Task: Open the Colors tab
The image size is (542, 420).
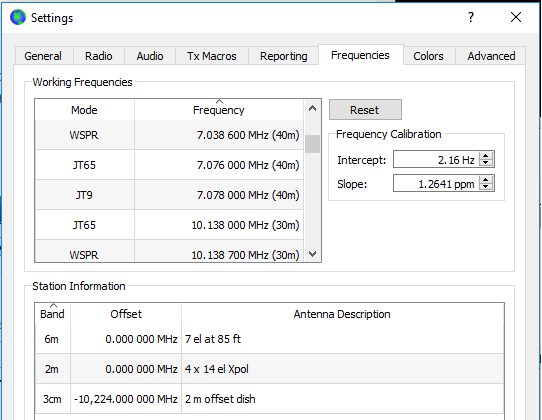Action: (x=429, y=56)
